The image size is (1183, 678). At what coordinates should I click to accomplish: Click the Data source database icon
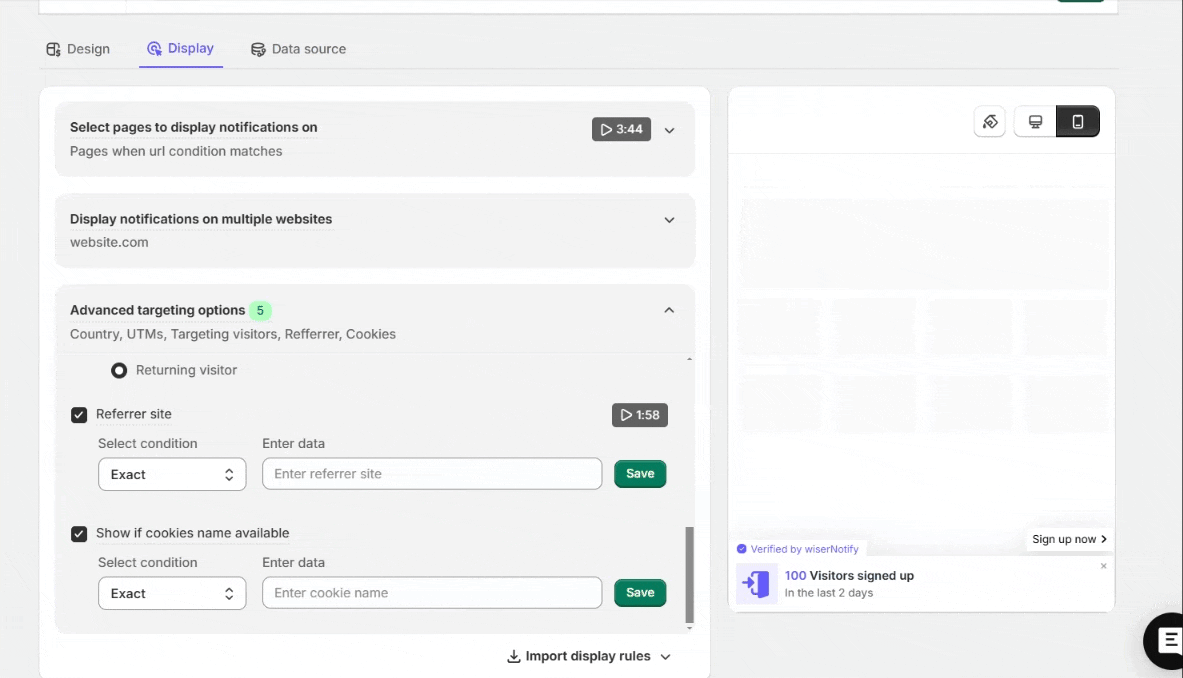258,49
